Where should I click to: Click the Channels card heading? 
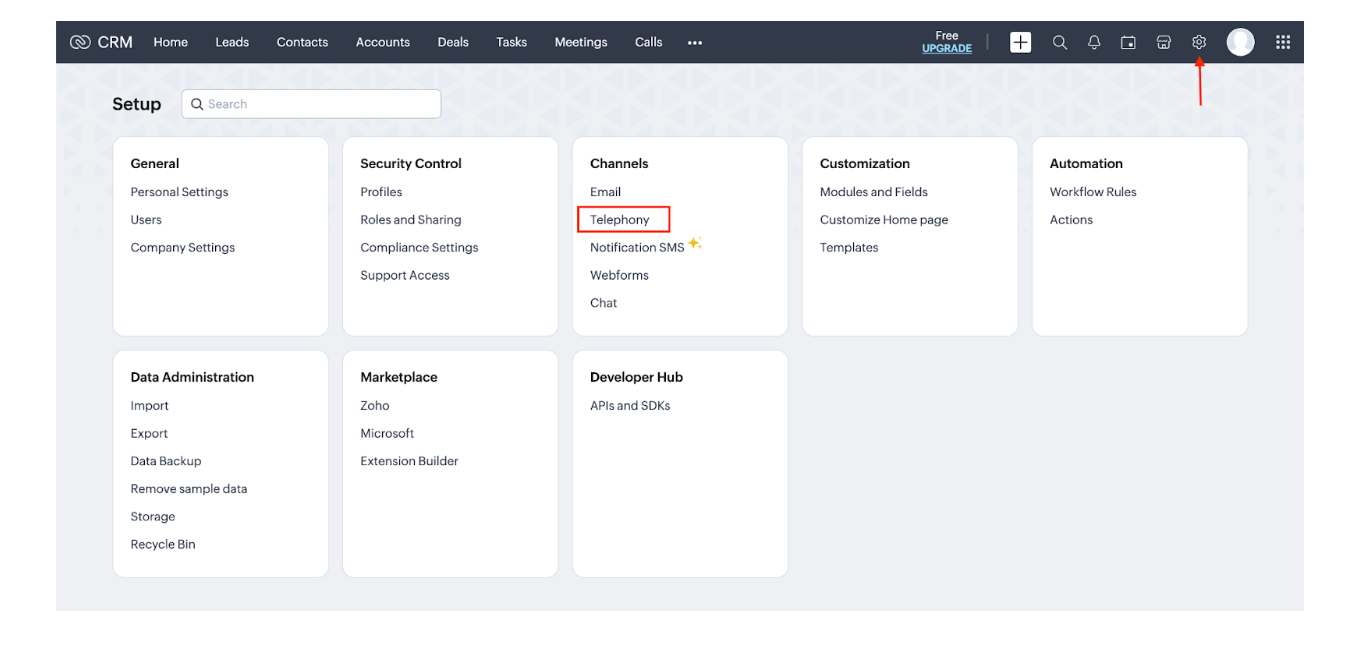(619, 164)
